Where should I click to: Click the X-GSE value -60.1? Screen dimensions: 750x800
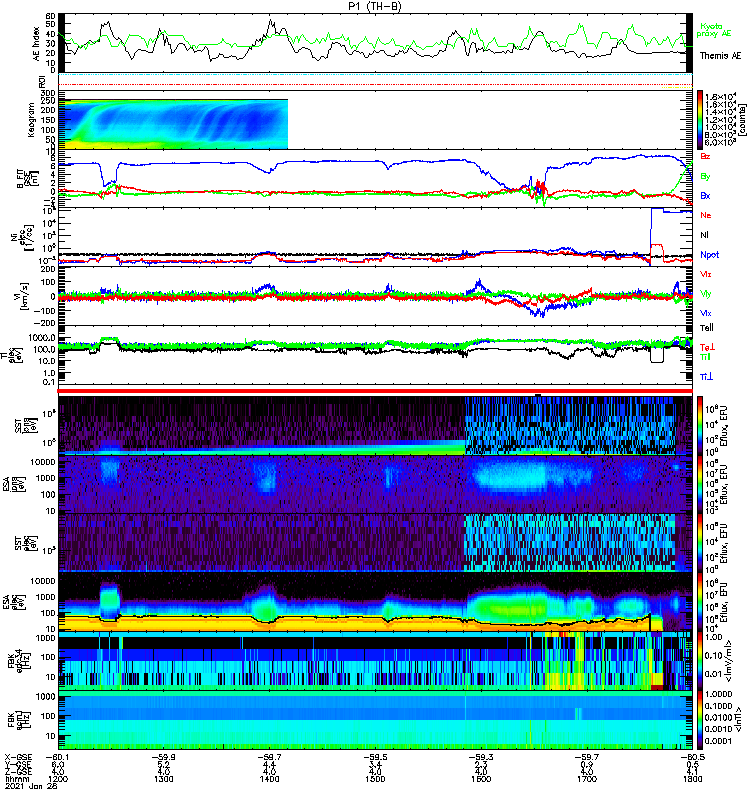[58, 757]
